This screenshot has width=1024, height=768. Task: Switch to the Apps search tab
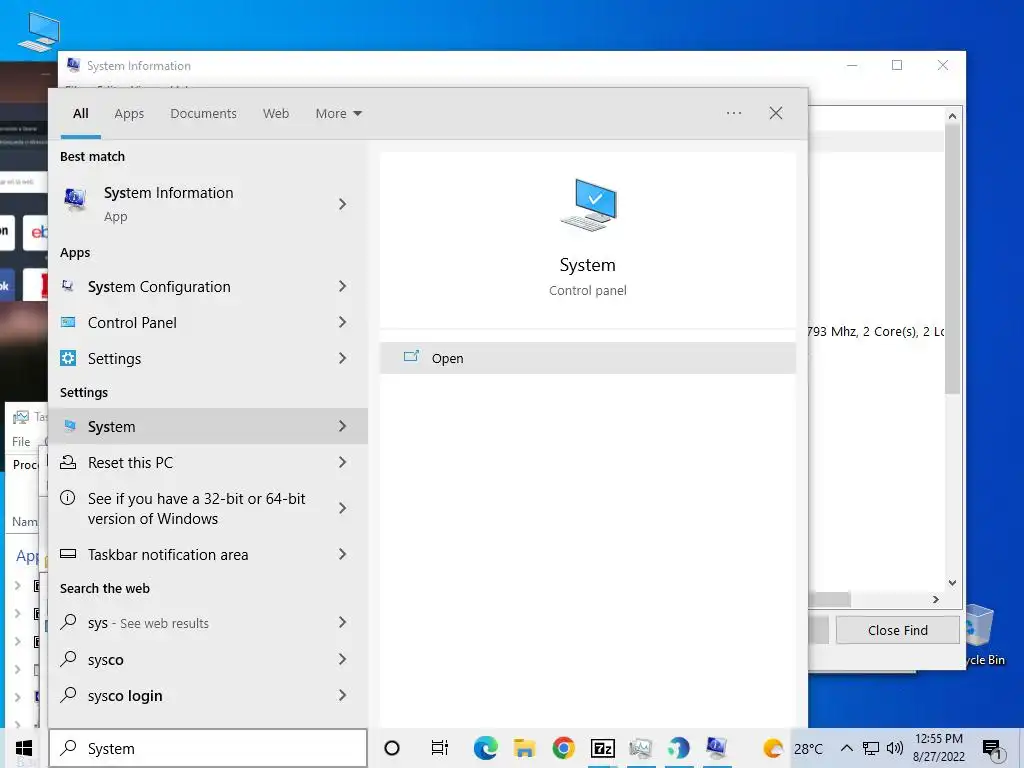coord(129,114)
